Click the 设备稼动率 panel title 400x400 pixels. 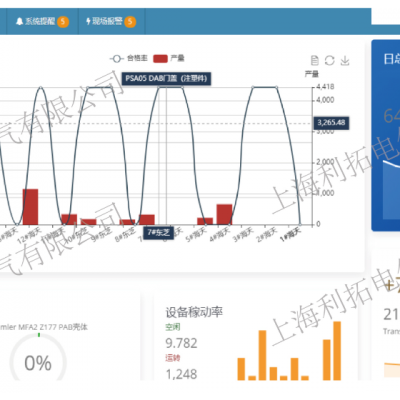click(194, 312)
